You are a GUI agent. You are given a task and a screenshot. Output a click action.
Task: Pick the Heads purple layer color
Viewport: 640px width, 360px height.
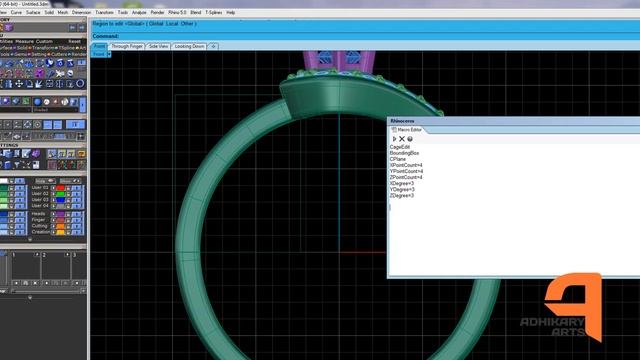(x=60, y=214)
